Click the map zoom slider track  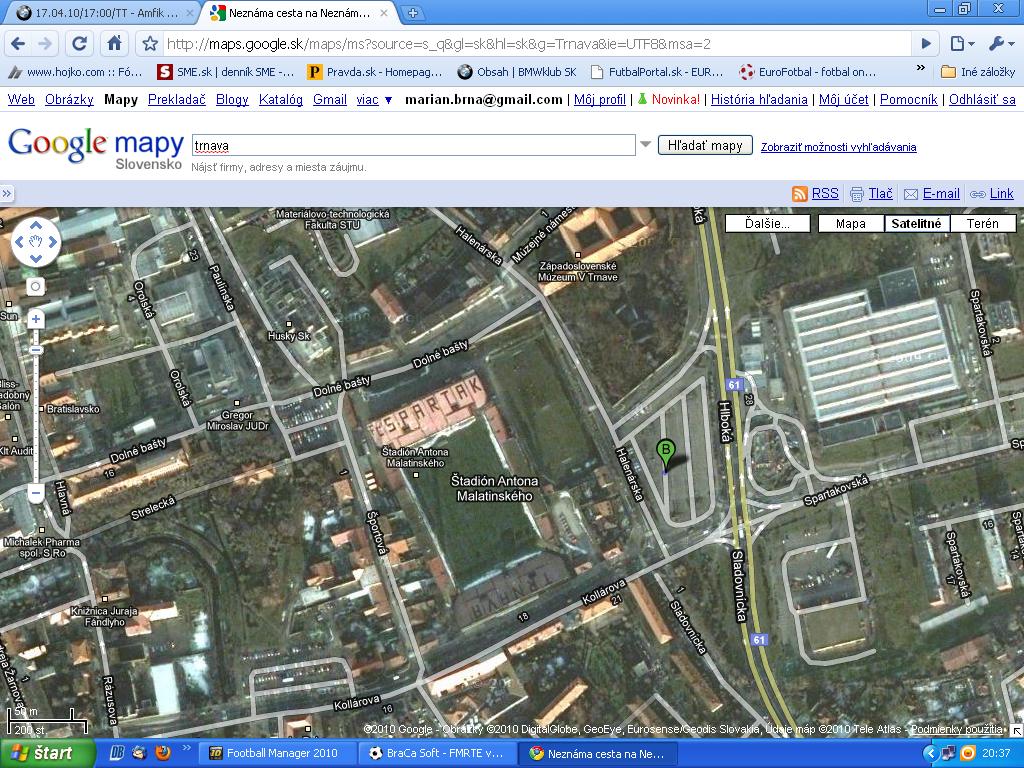coord(36,420)
